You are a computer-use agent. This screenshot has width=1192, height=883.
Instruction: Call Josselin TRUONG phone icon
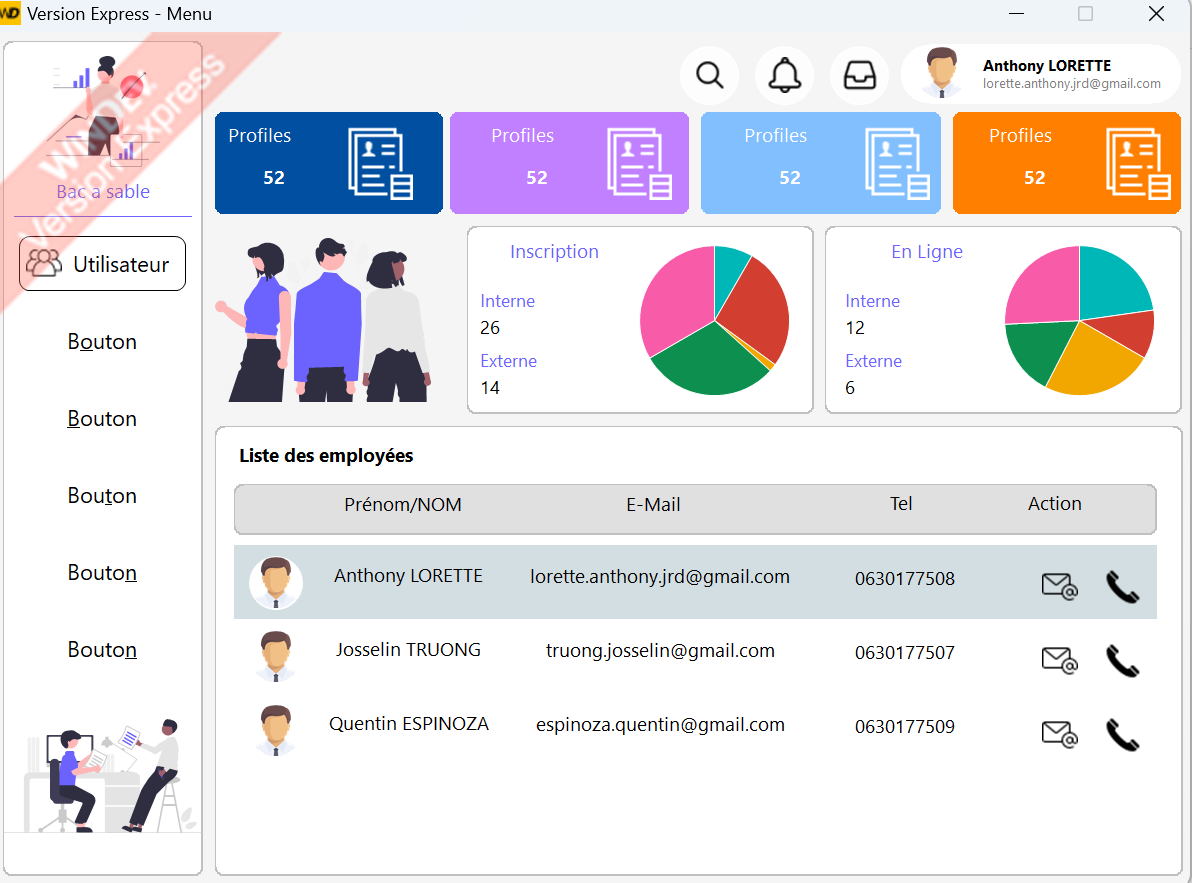pos(1122,660)
